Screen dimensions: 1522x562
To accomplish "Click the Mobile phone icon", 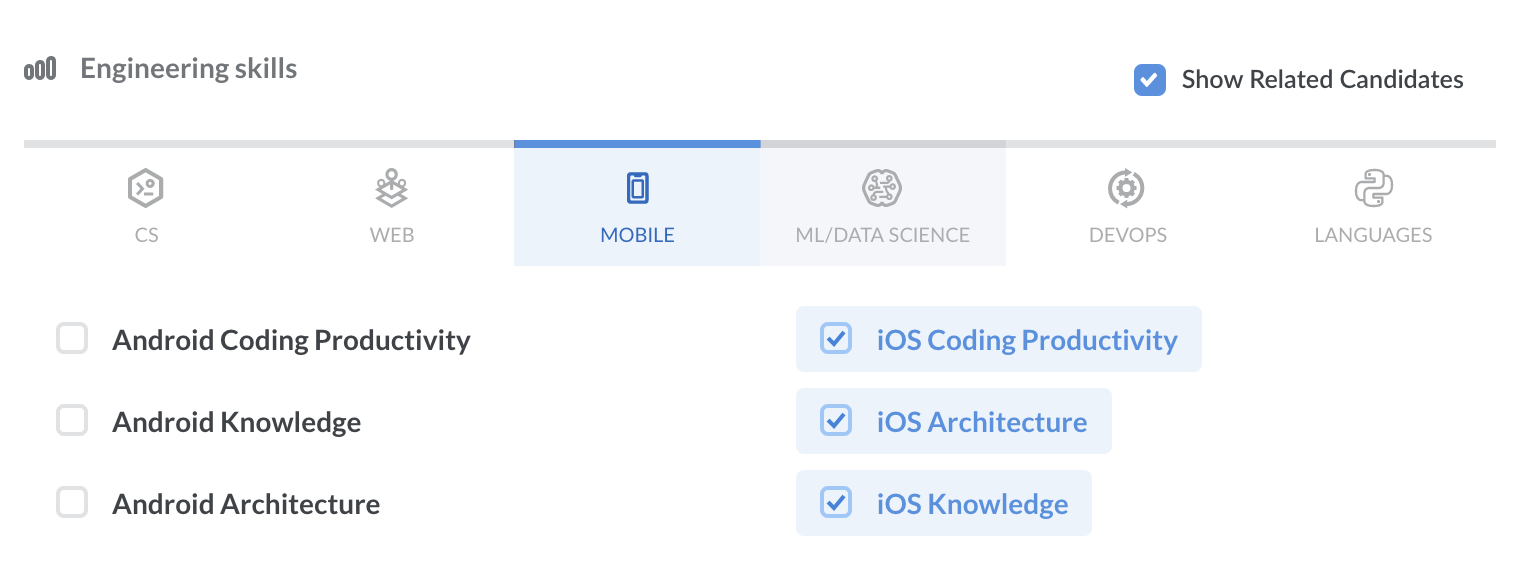I will (x=637, y=188).
